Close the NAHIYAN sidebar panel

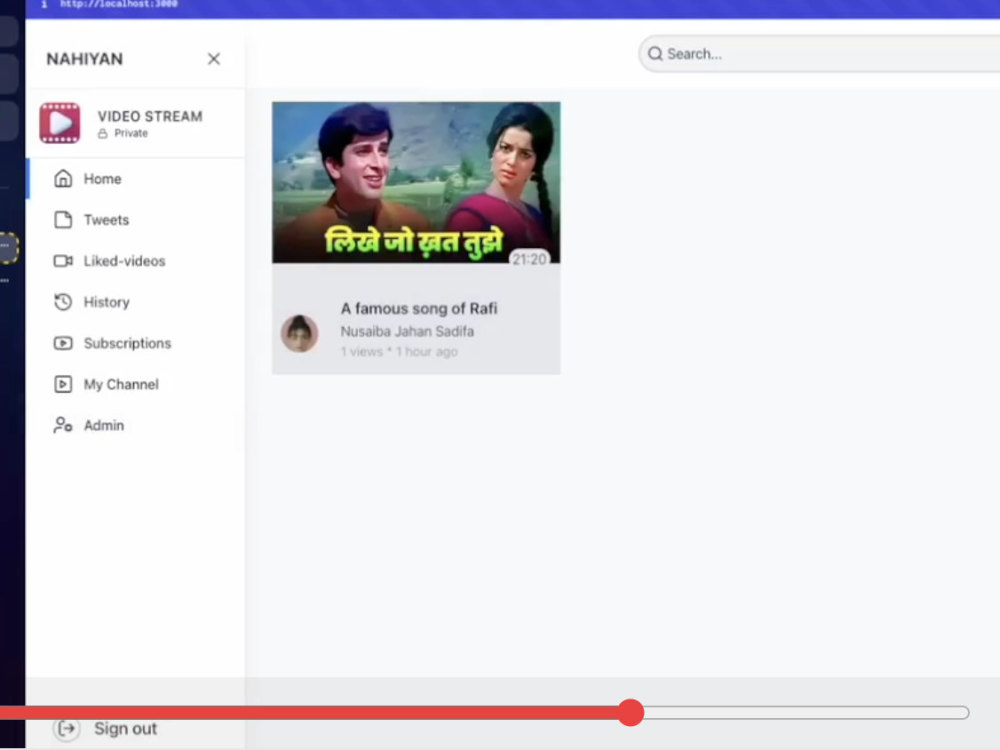click(214, 59)
